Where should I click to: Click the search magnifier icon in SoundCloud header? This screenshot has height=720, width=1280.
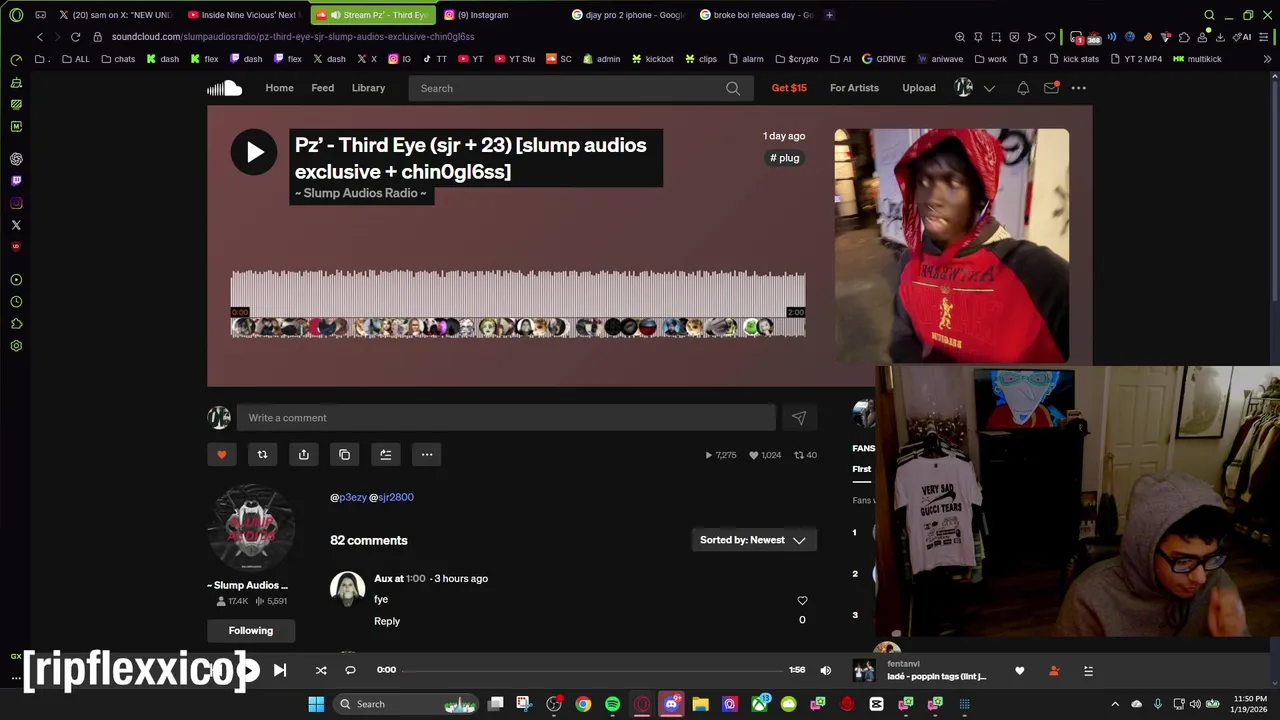click(x=733, y=88)
